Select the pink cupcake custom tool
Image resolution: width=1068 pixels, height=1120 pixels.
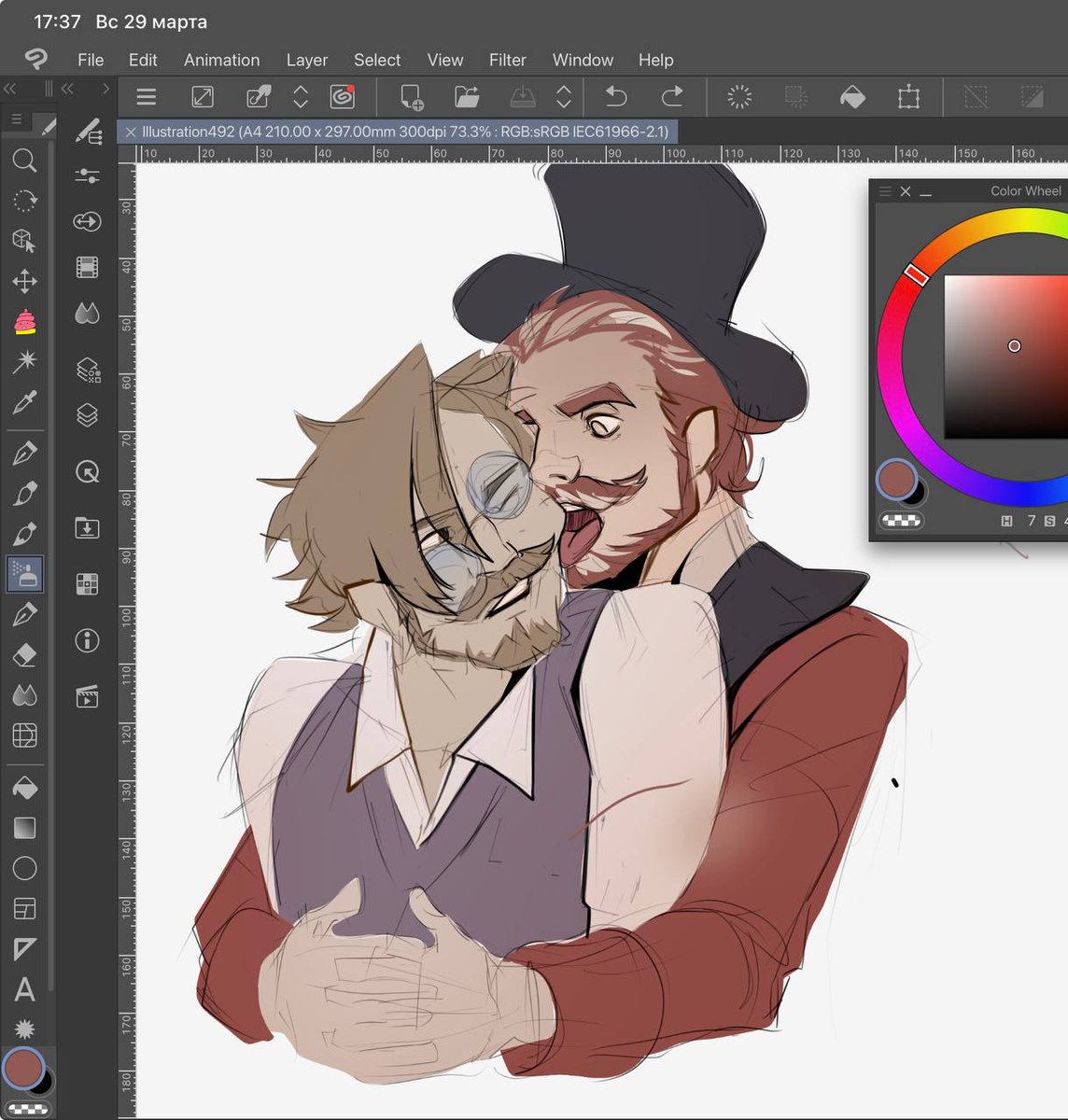(24, 322)
